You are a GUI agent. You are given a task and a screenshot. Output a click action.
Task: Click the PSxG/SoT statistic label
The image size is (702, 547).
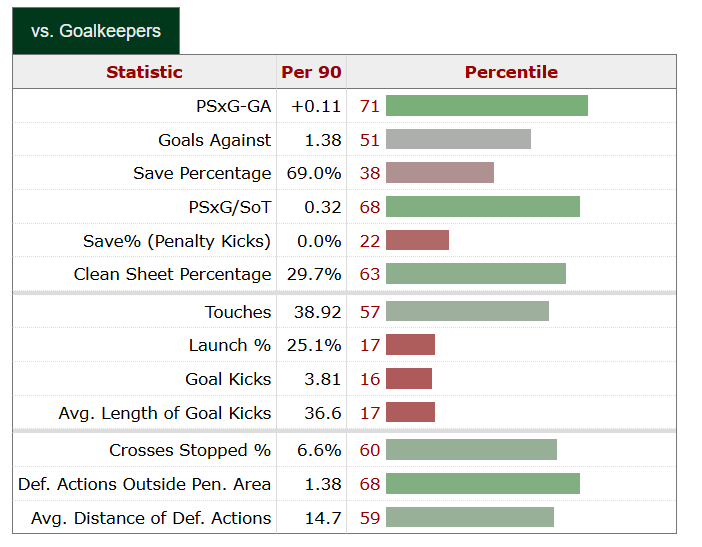click(x=228, y=207)
